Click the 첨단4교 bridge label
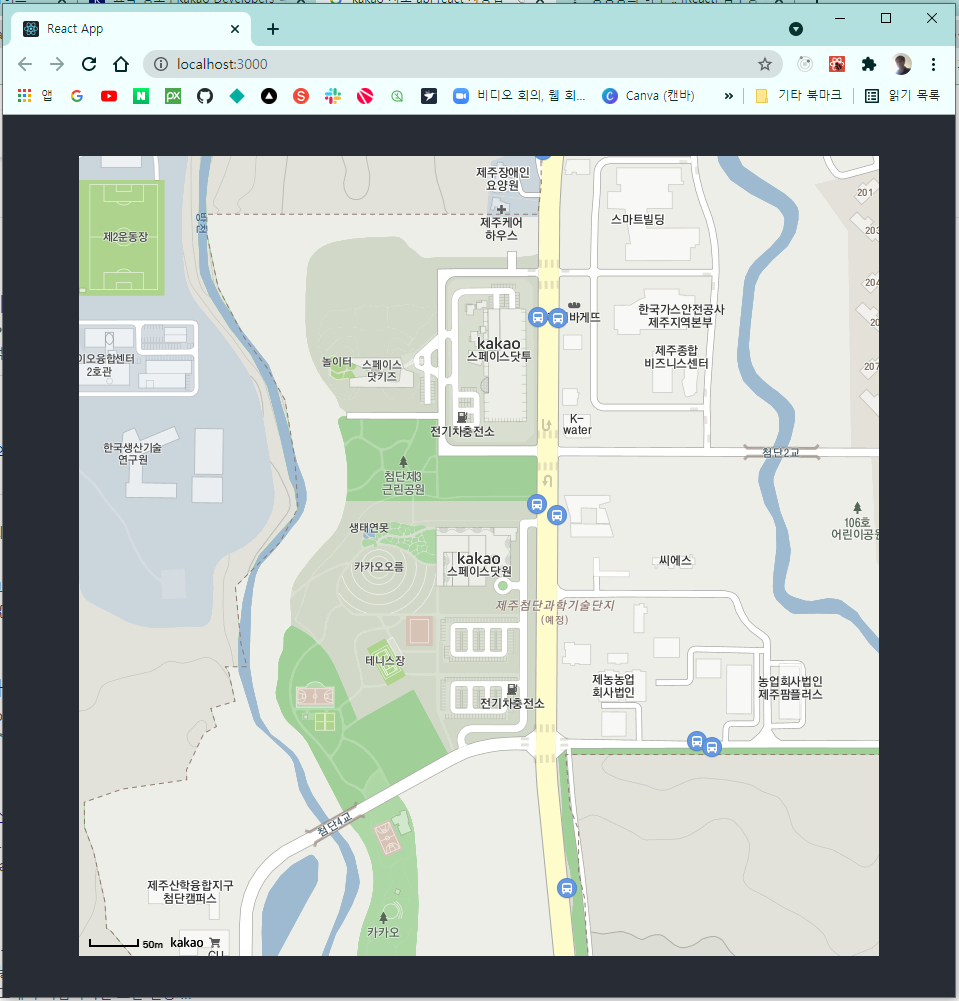The height and width of the screenshot is (1001, 959). 335,824
